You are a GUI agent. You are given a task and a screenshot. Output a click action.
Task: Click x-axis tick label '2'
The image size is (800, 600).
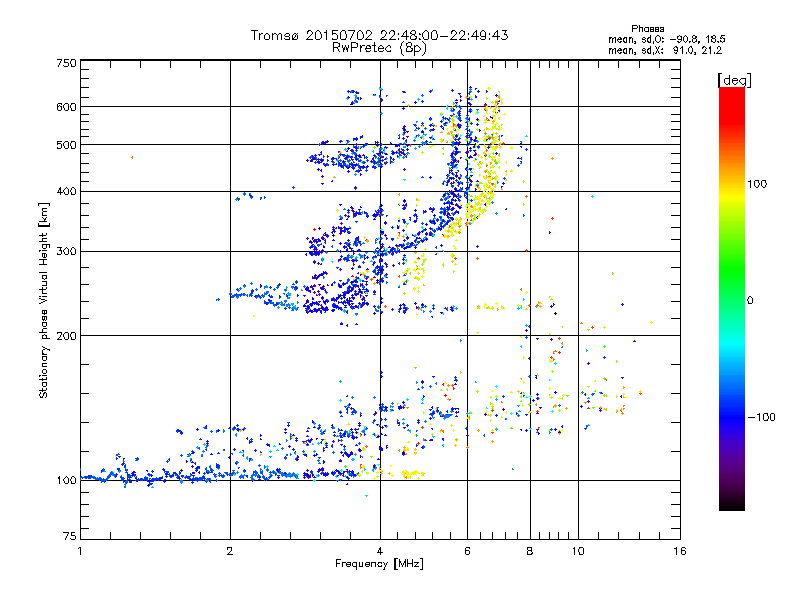(x=230, y=551)
